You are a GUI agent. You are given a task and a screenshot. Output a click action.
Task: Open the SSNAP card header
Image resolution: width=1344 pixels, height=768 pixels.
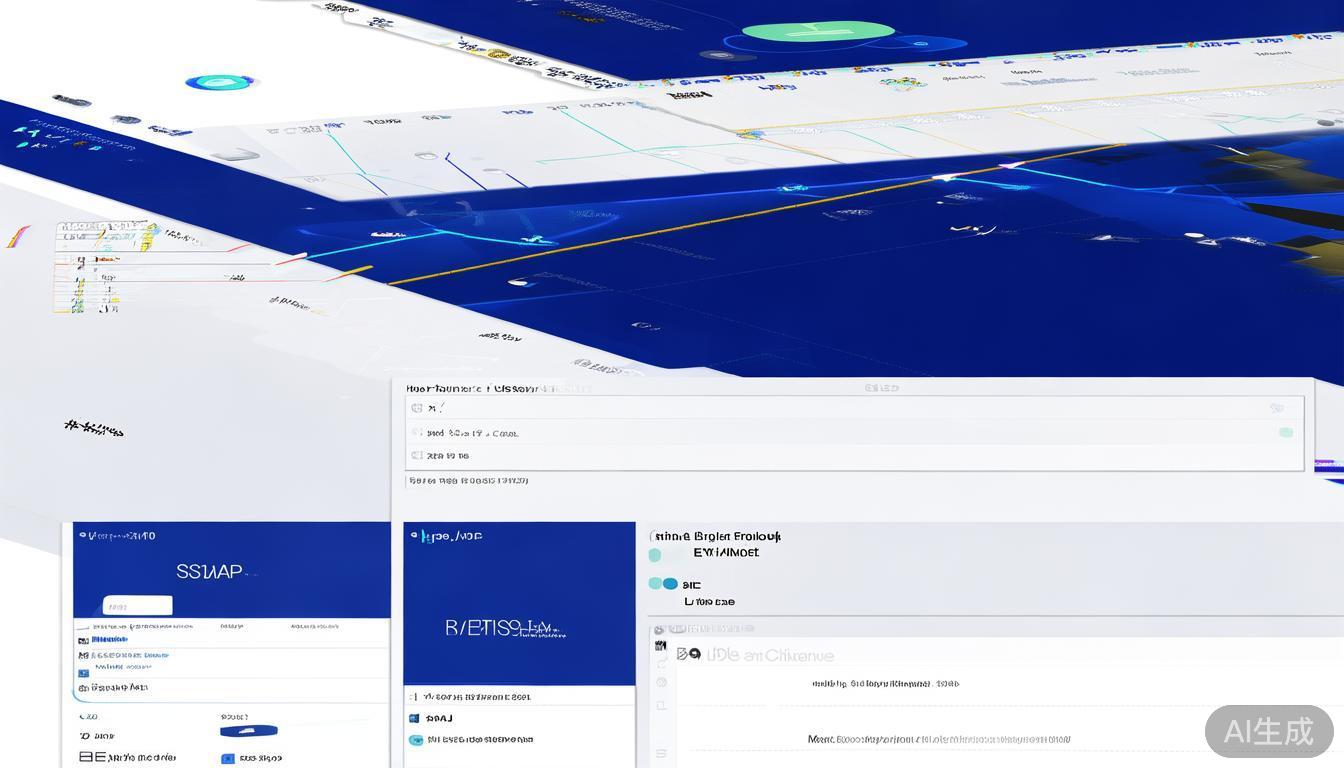118,536
